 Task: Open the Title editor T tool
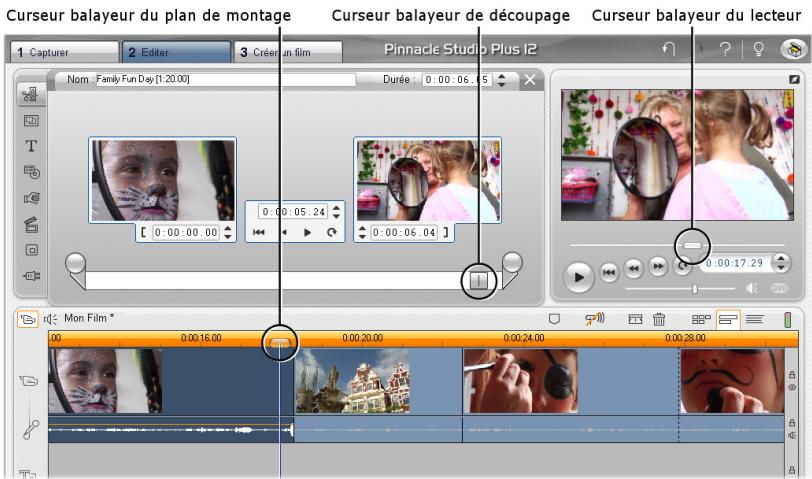tap(31, 146)
